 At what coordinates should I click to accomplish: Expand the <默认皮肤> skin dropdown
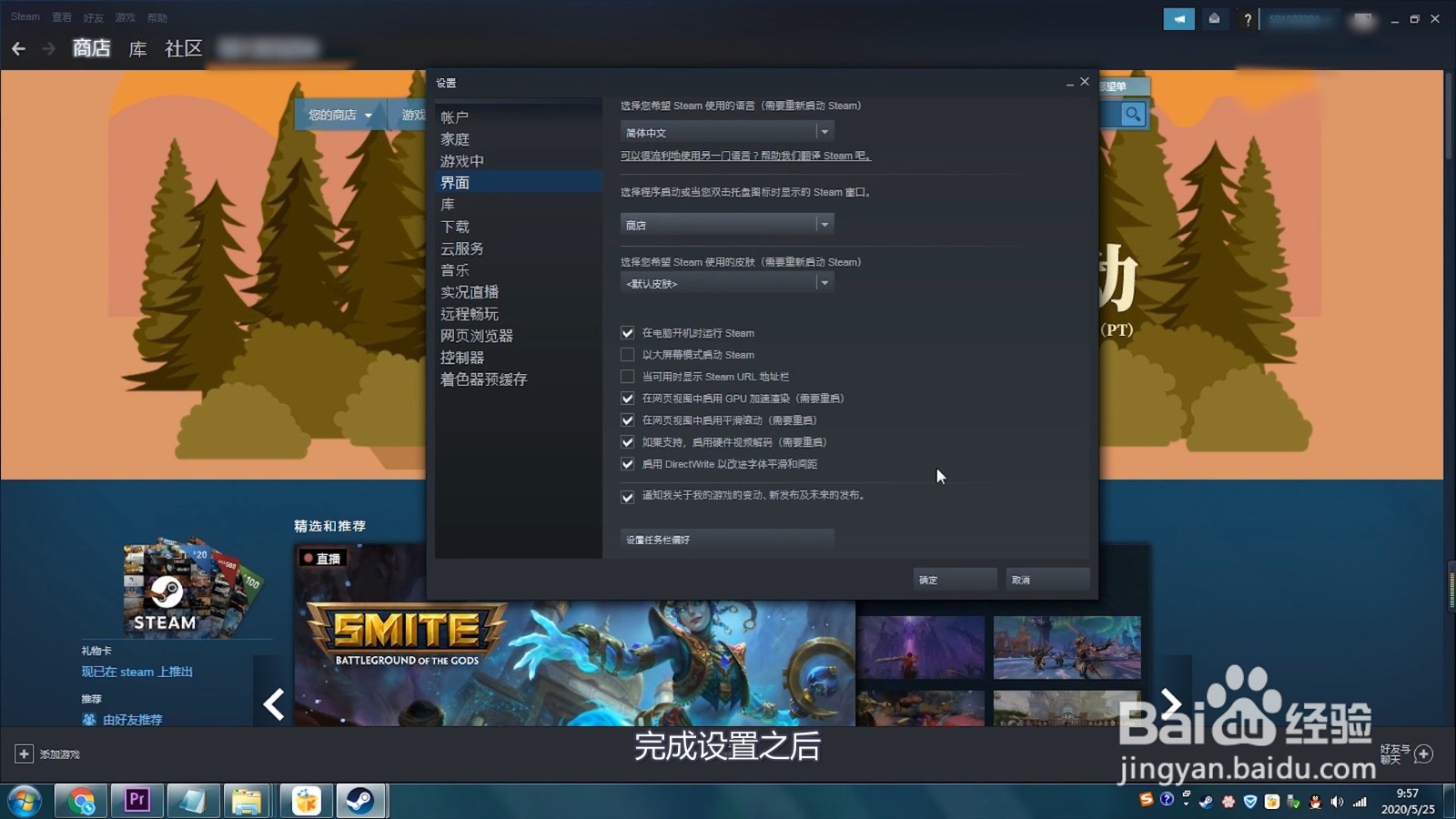coord(726,282)
